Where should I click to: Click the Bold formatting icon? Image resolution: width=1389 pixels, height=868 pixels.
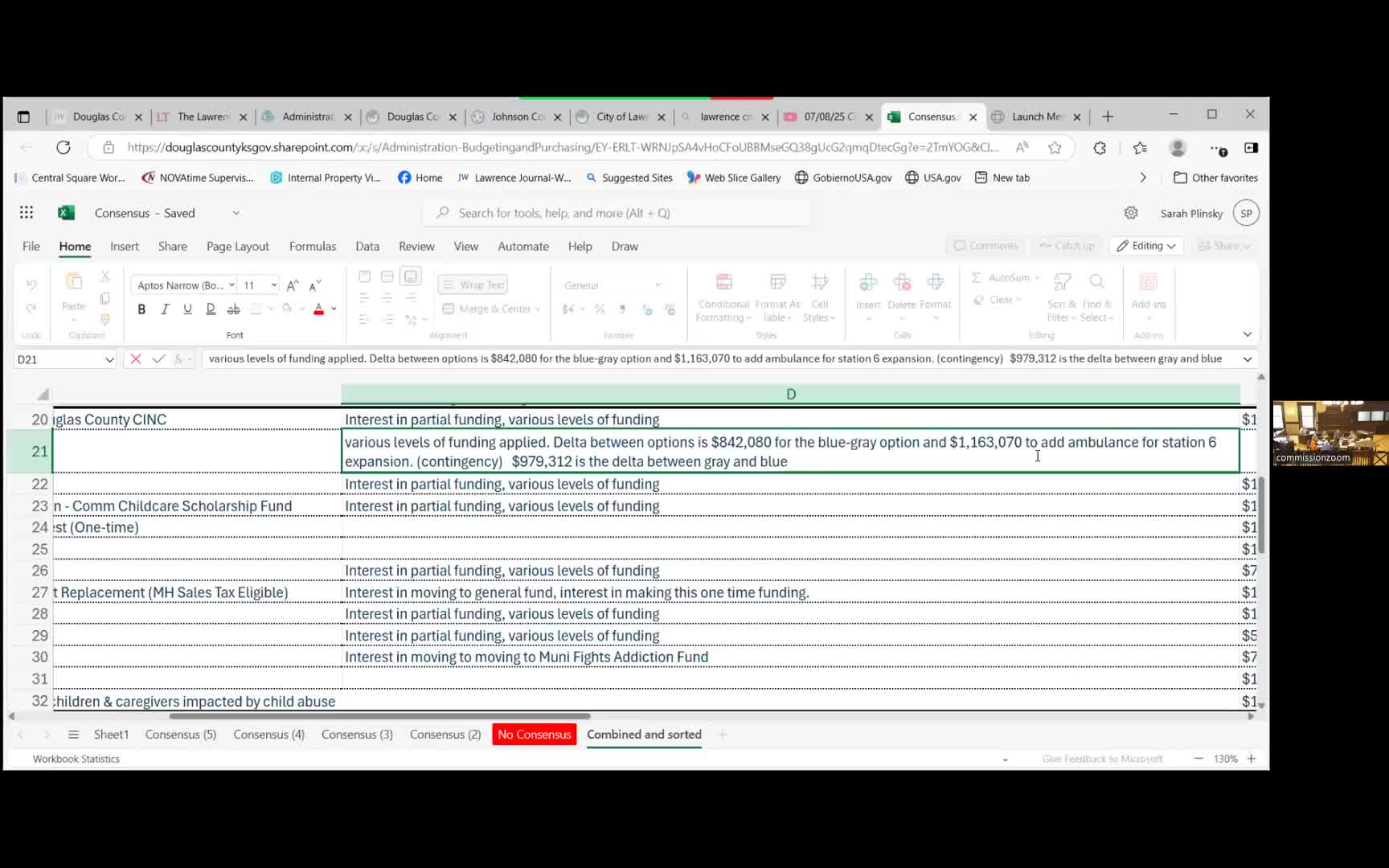[x=141, y=309]
